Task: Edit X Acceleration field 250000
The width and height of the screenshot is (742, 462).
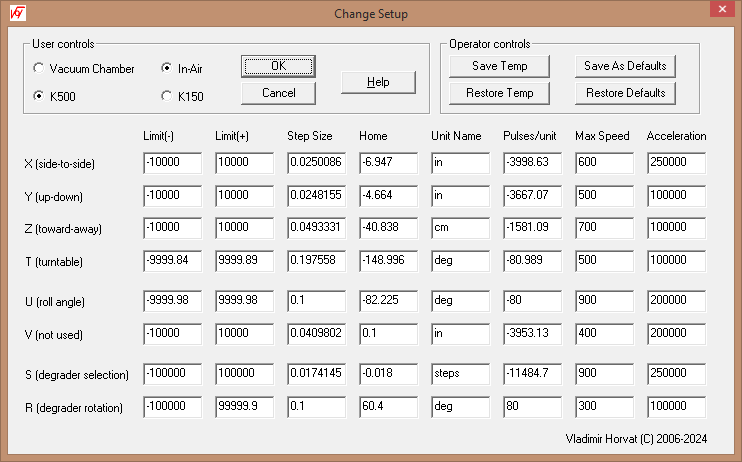Action: 676,163
